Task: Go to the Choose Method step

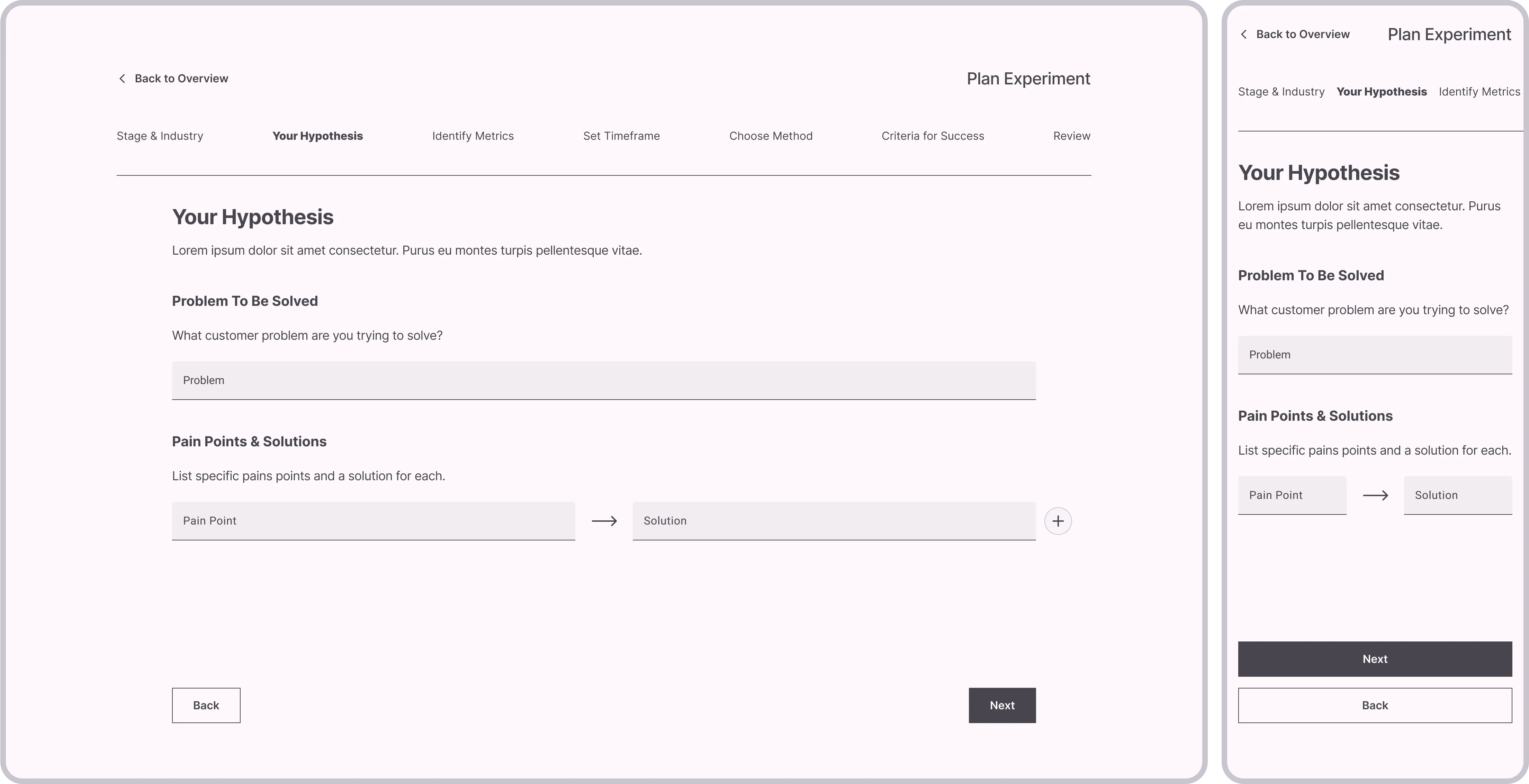Action: [x=771, y=136]
